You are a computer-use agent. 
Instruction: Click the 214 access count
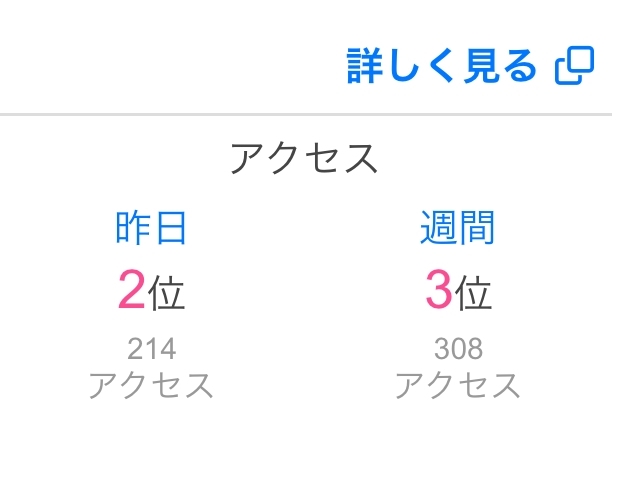tap(151, 349)
